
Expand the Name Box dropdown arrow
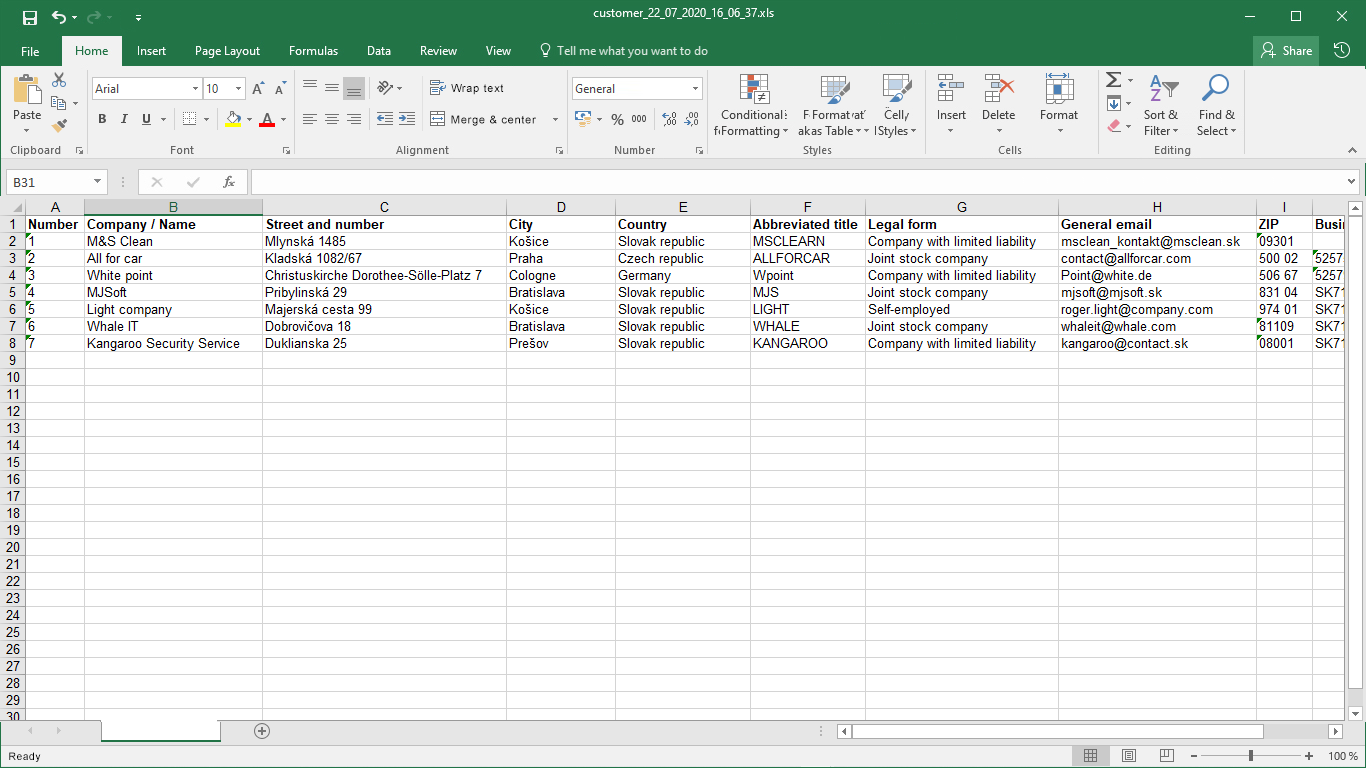pyautogui.click(x=97, y=182)
